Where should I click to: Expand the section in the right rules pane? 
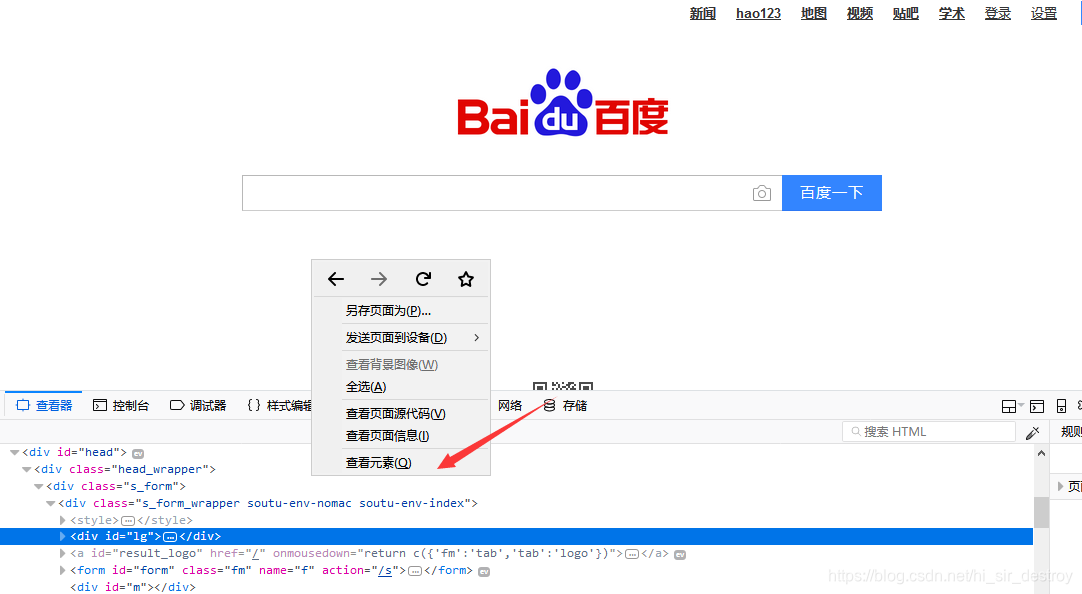click(x=1061, y=486)
